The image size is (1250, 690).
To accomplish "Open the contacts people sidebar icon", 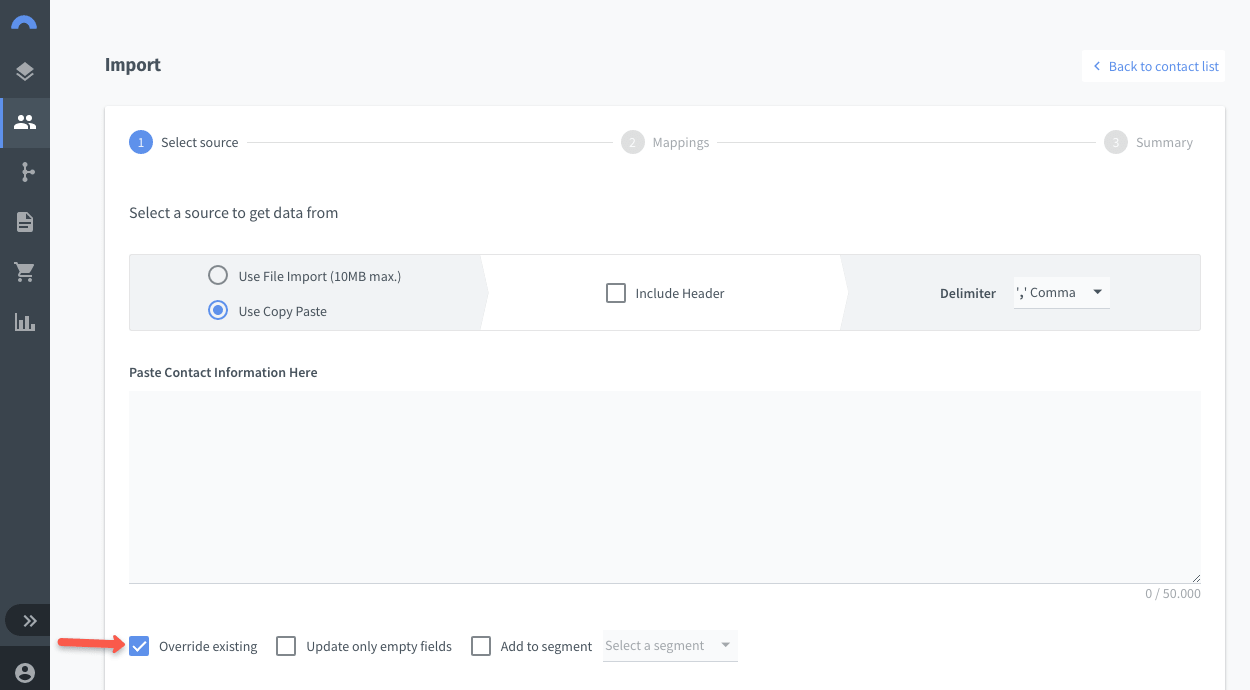I will point(25,122).
